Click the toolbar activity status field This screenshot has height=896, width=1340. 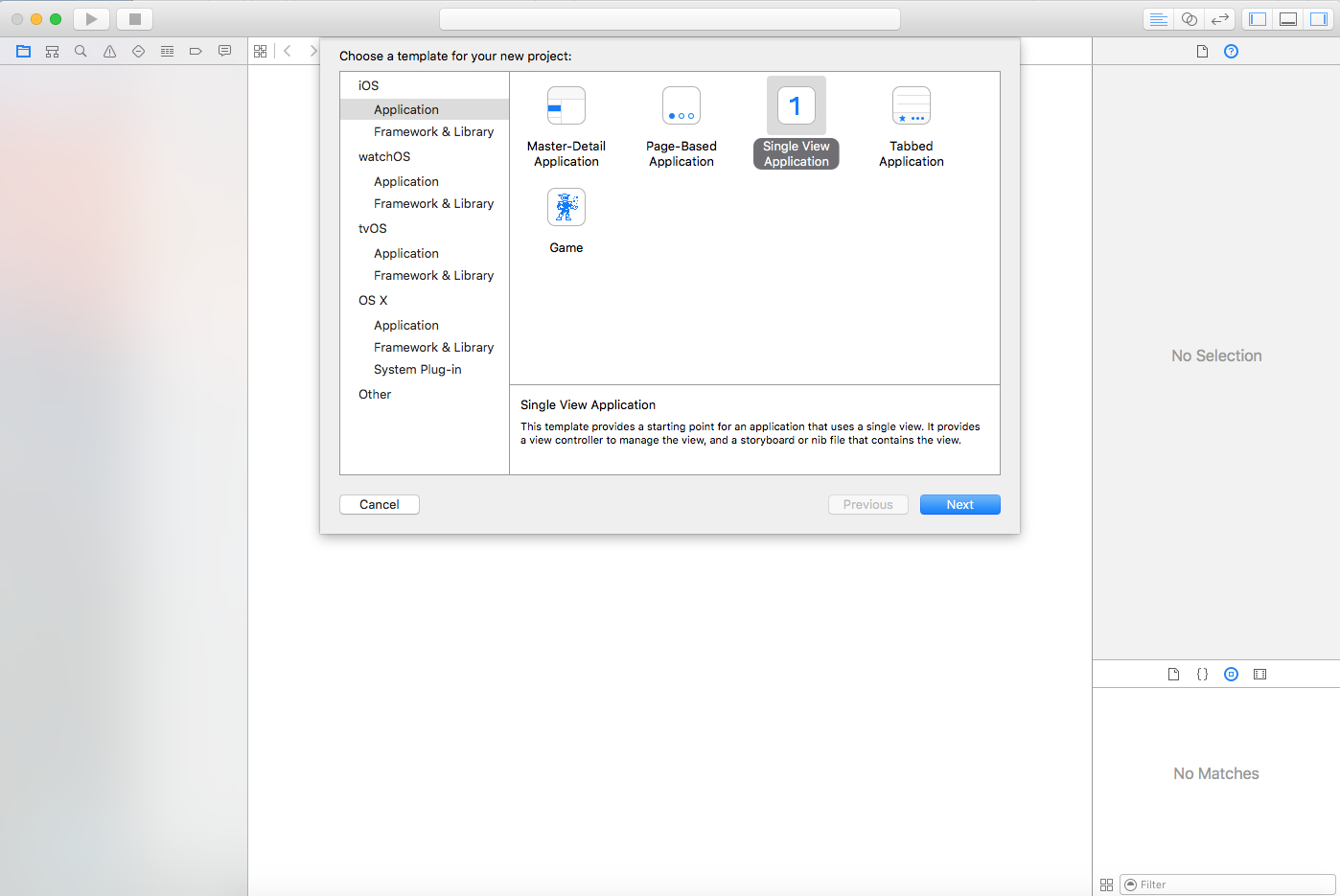(670, 19)
